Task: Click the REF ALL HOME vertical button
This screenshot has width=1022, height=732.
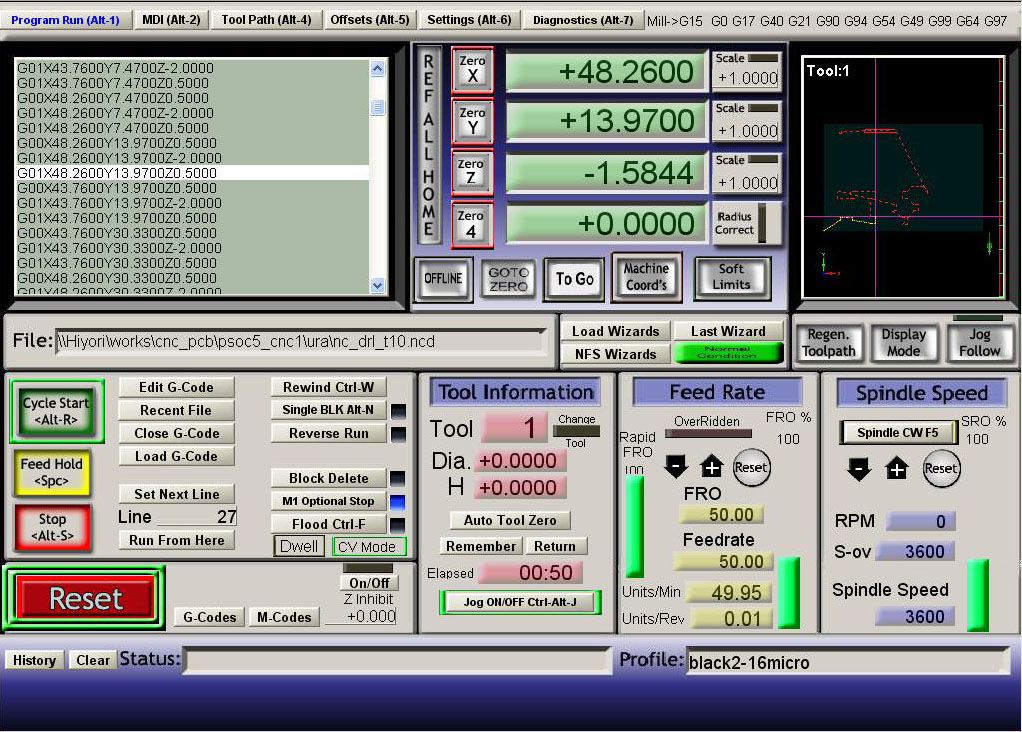Action: coord(429,145)
